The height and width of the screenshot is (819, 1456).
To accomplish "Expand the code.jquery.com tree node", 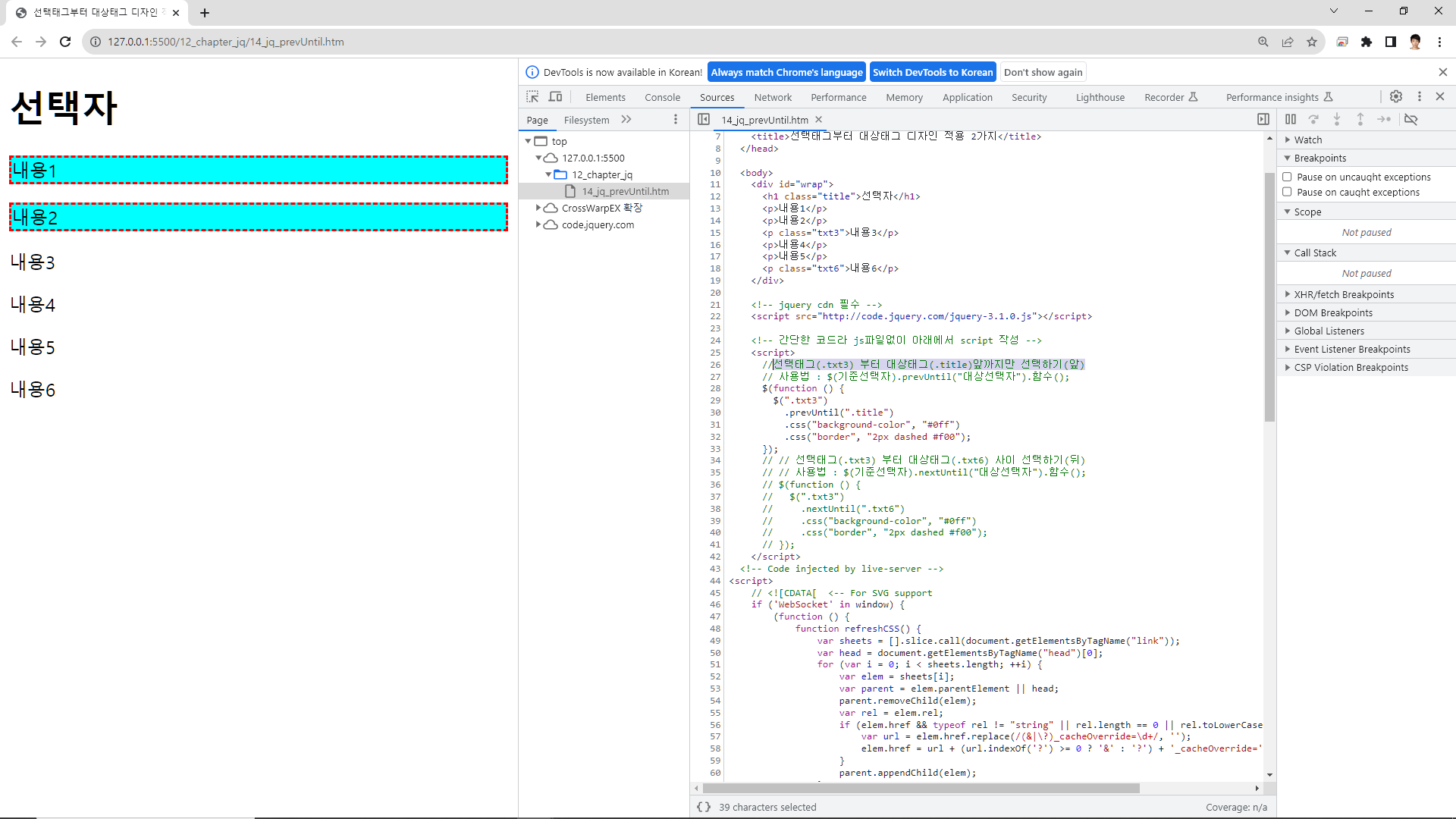I will coord(538,224).
